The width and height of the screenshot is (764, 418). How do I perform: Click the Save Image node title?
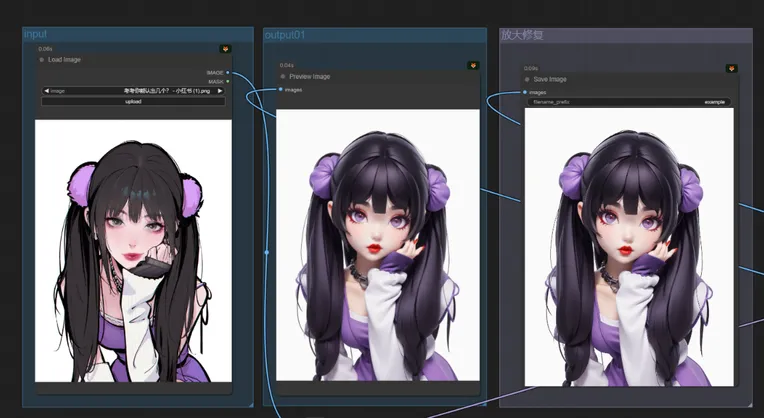point(550,79)
